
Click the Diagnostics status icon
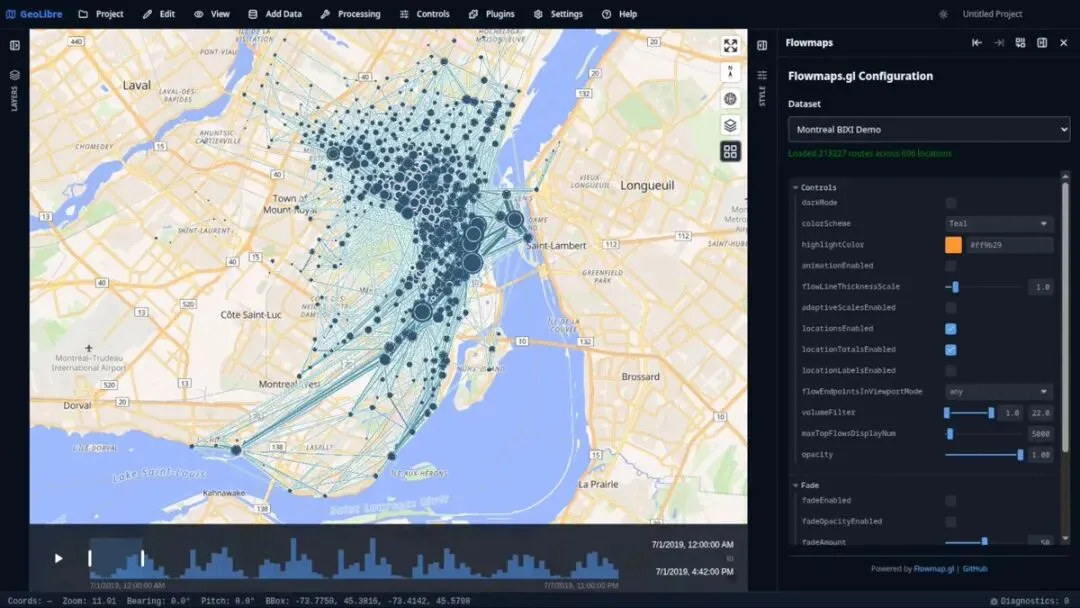click(x=993, y=601)
